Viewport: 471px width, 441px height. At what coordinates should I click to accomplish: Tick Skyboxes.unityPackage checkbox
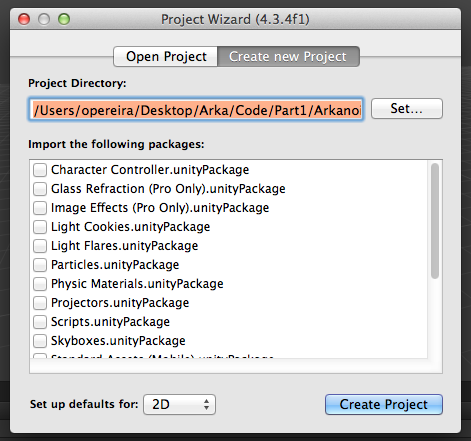(40, 341)
